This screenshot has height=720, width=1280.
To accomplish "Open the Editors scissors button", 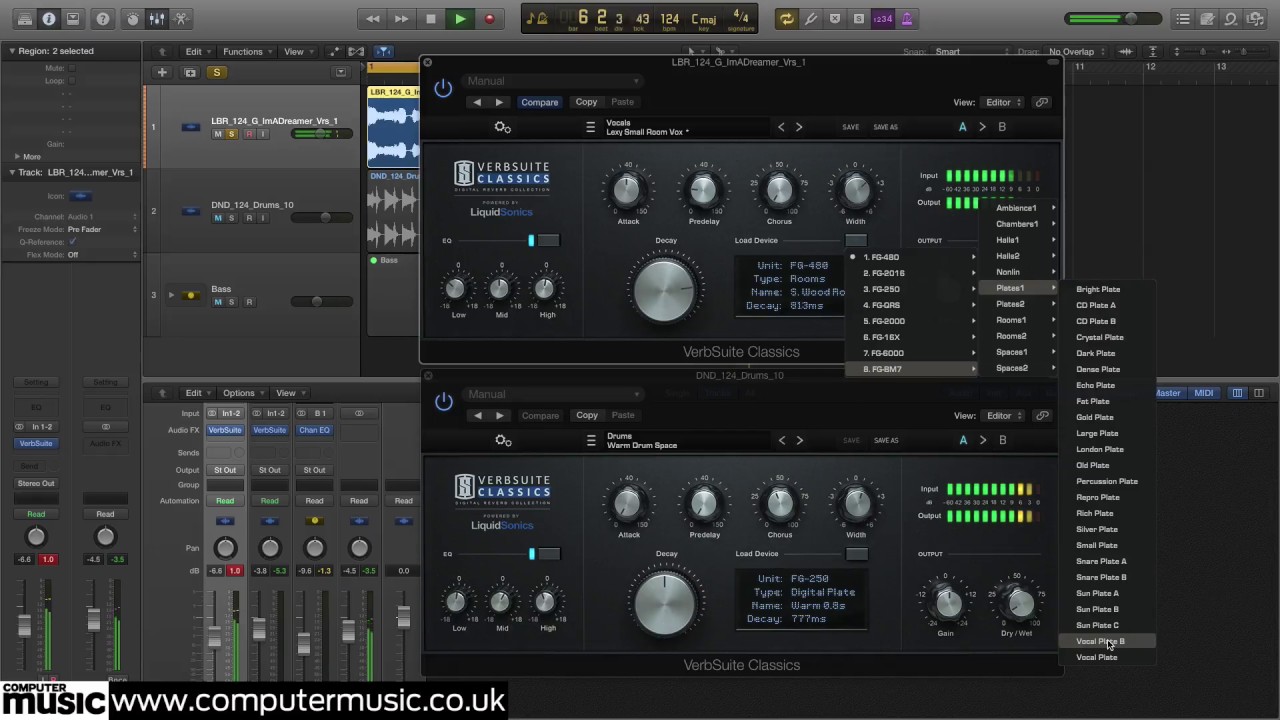I will click(x=181, y=19).
